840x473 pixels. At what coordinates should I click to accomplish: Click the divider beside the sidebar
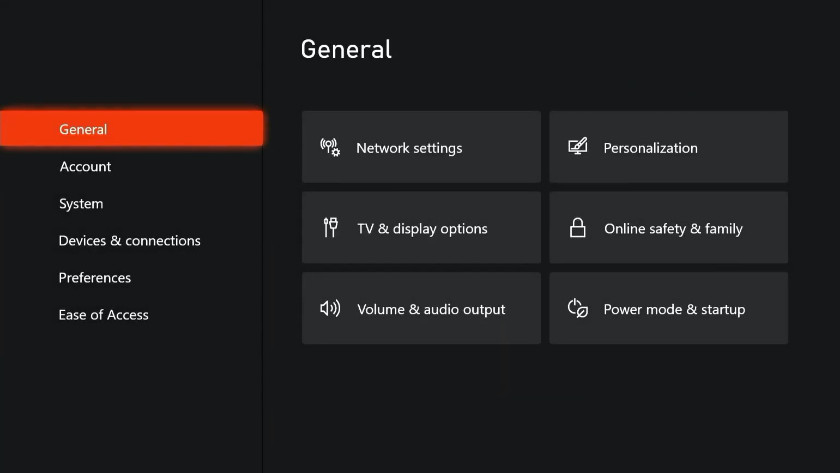tap(262, 236)
